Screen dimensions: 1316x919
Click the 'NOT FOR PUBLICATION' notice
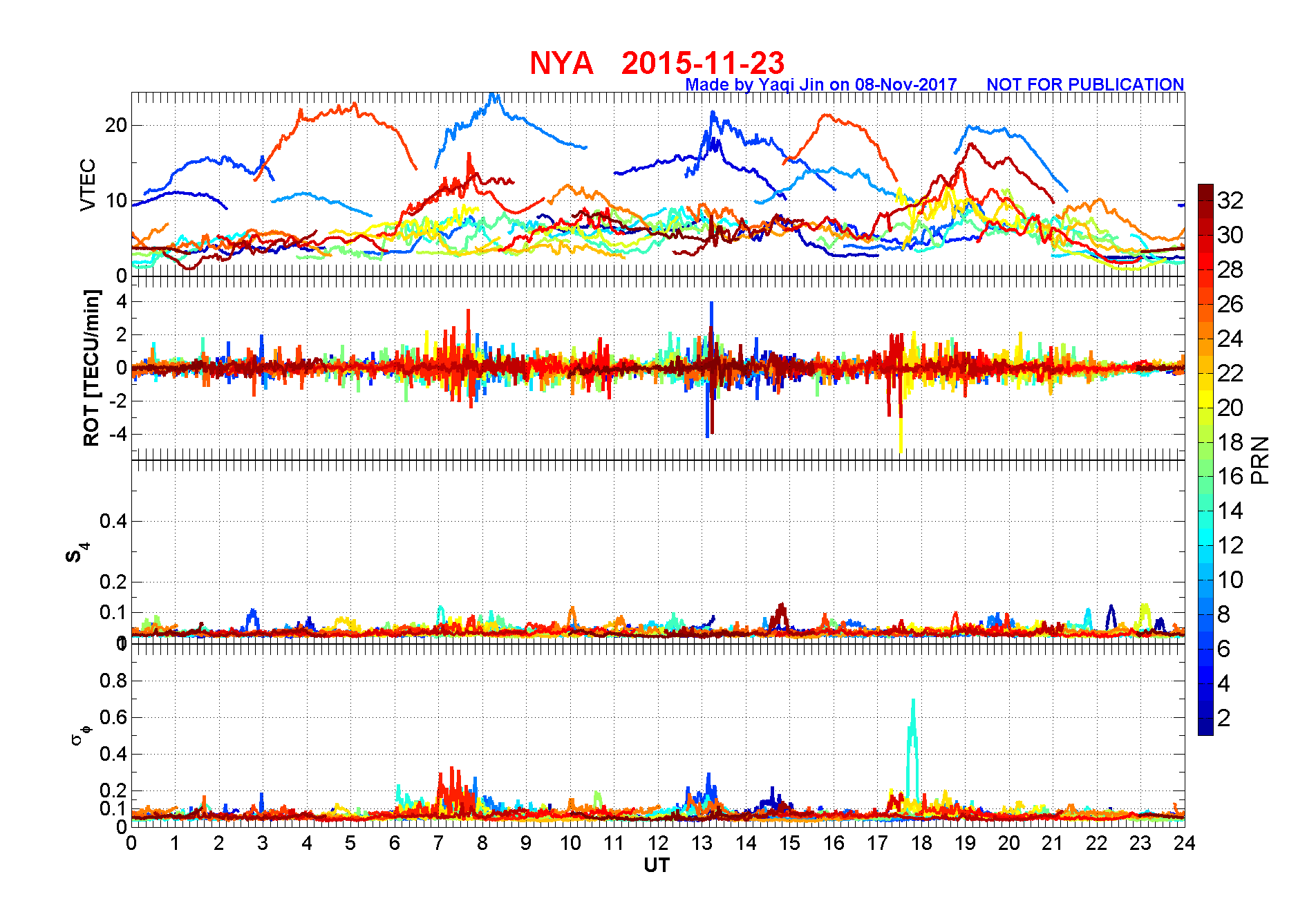coord(1085,84)
